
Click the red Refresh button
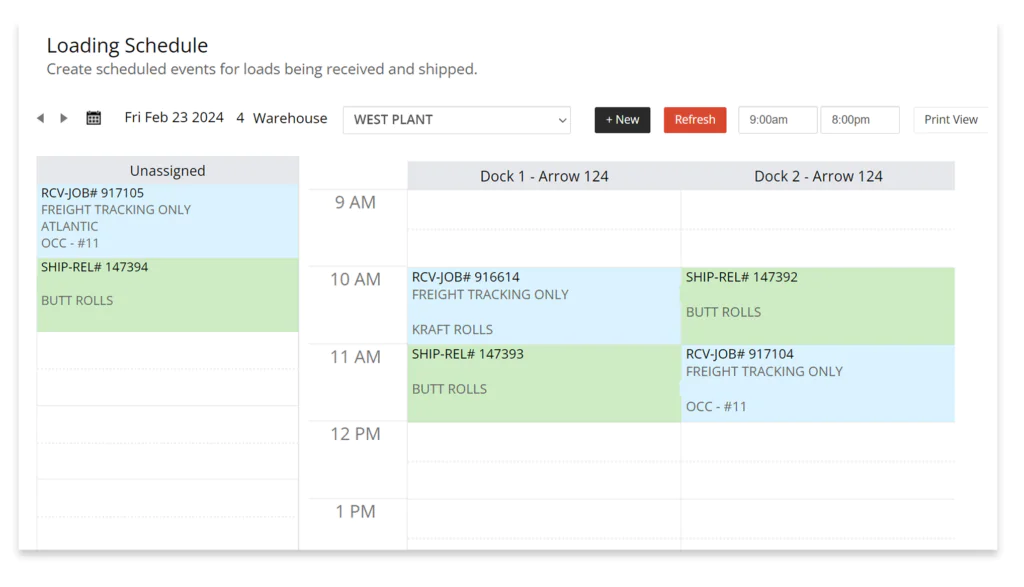695,120
